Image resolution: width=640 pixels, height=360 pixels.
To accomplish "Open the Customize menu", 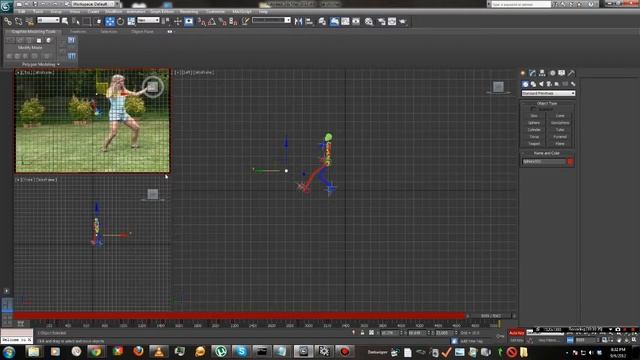I will pos(215,12).
